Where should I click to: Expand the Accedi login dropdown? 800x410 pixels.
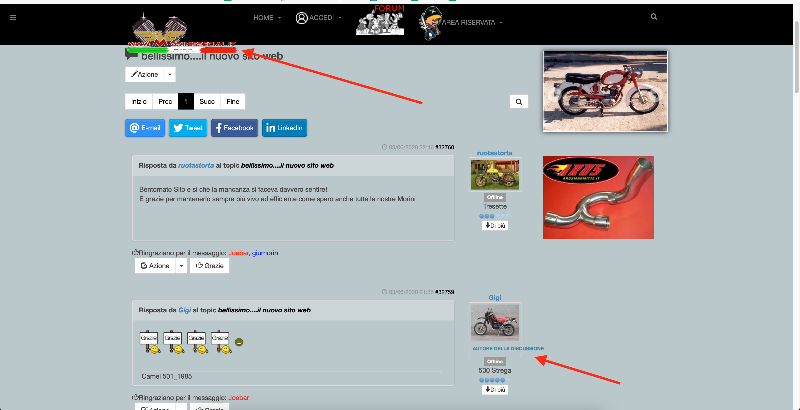click(320, 18)
